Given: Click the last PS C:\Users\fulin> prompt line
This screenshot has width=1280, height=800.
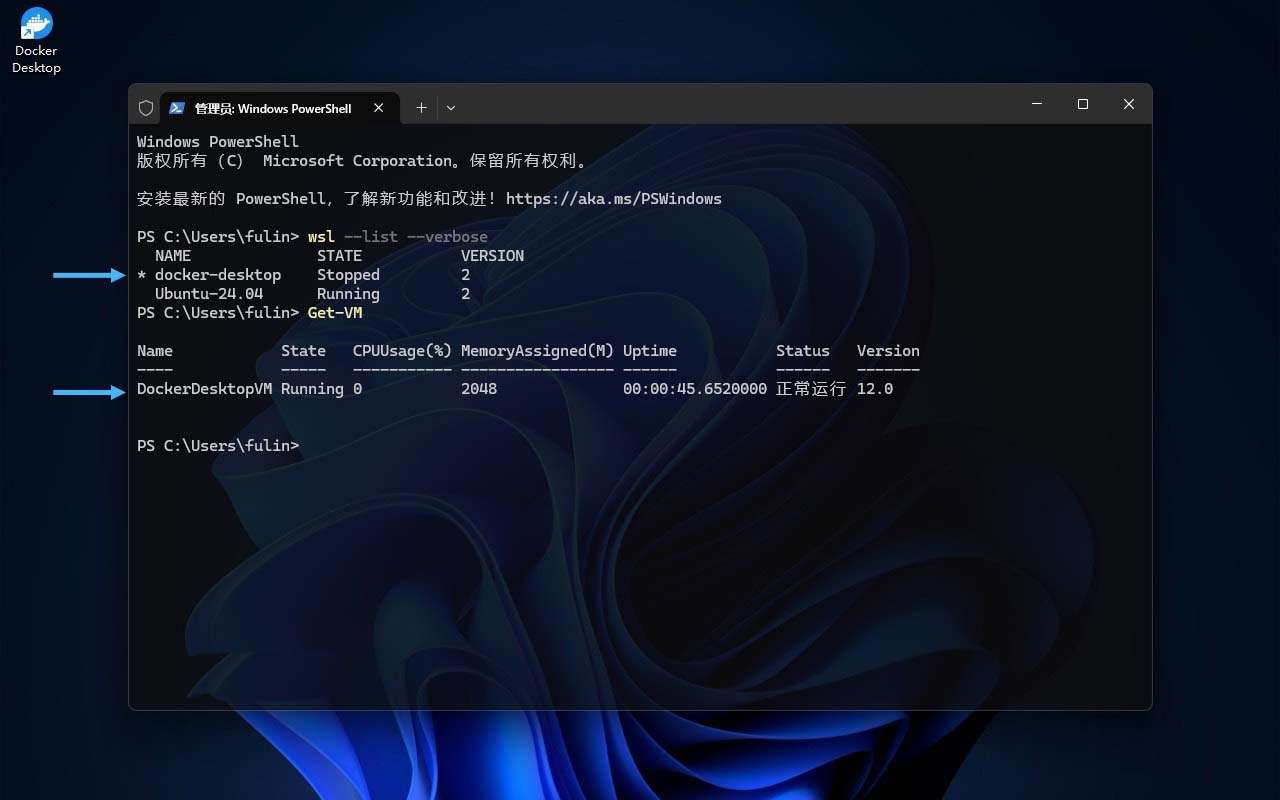Looking at the screenshot, I should tap(218, 446).
